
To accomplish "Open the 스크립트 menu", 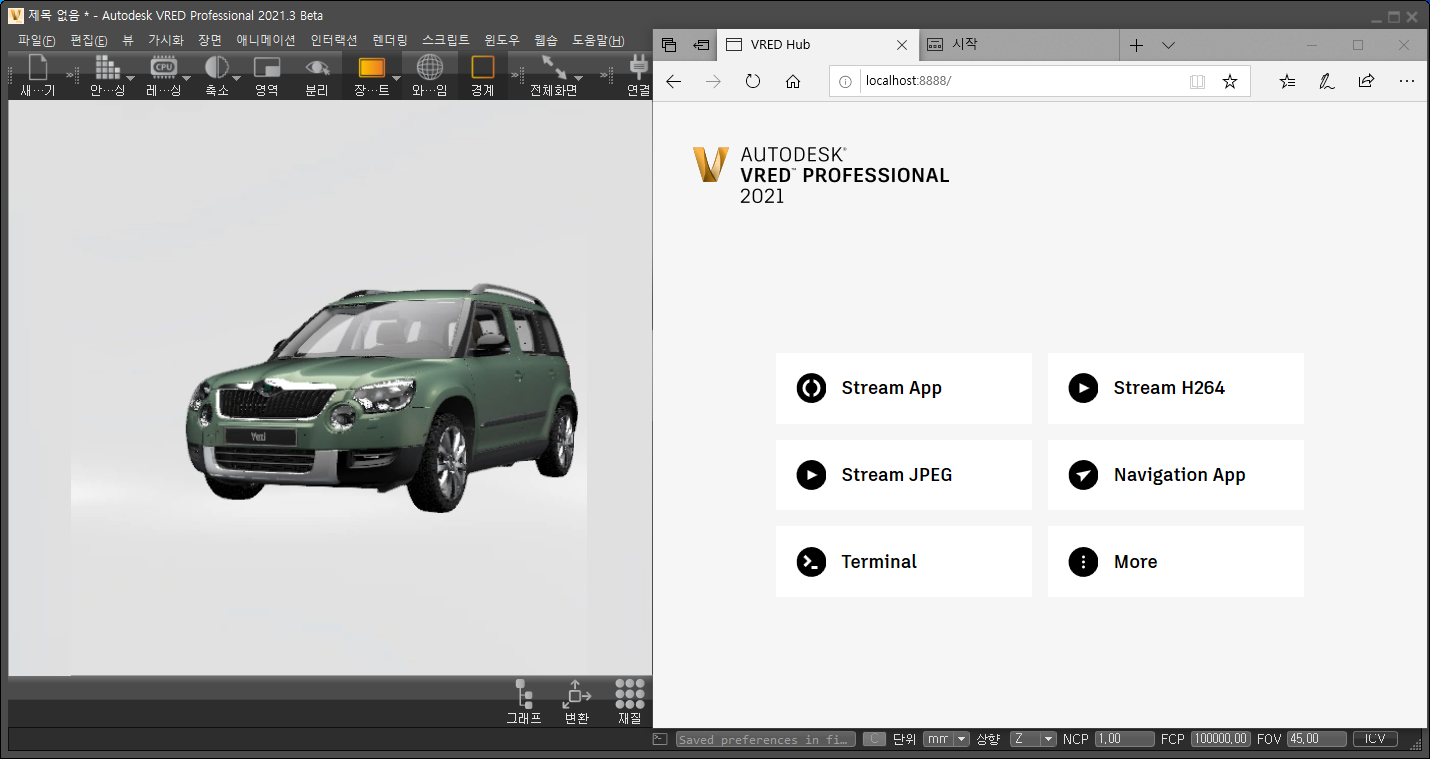I will click(446, 40).
